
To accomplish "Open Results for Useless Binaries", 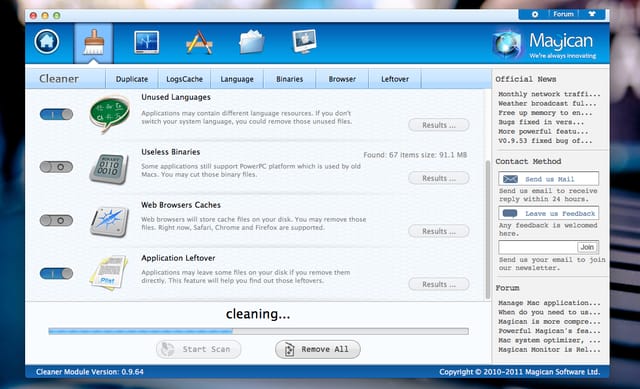I will pos(439,178).
